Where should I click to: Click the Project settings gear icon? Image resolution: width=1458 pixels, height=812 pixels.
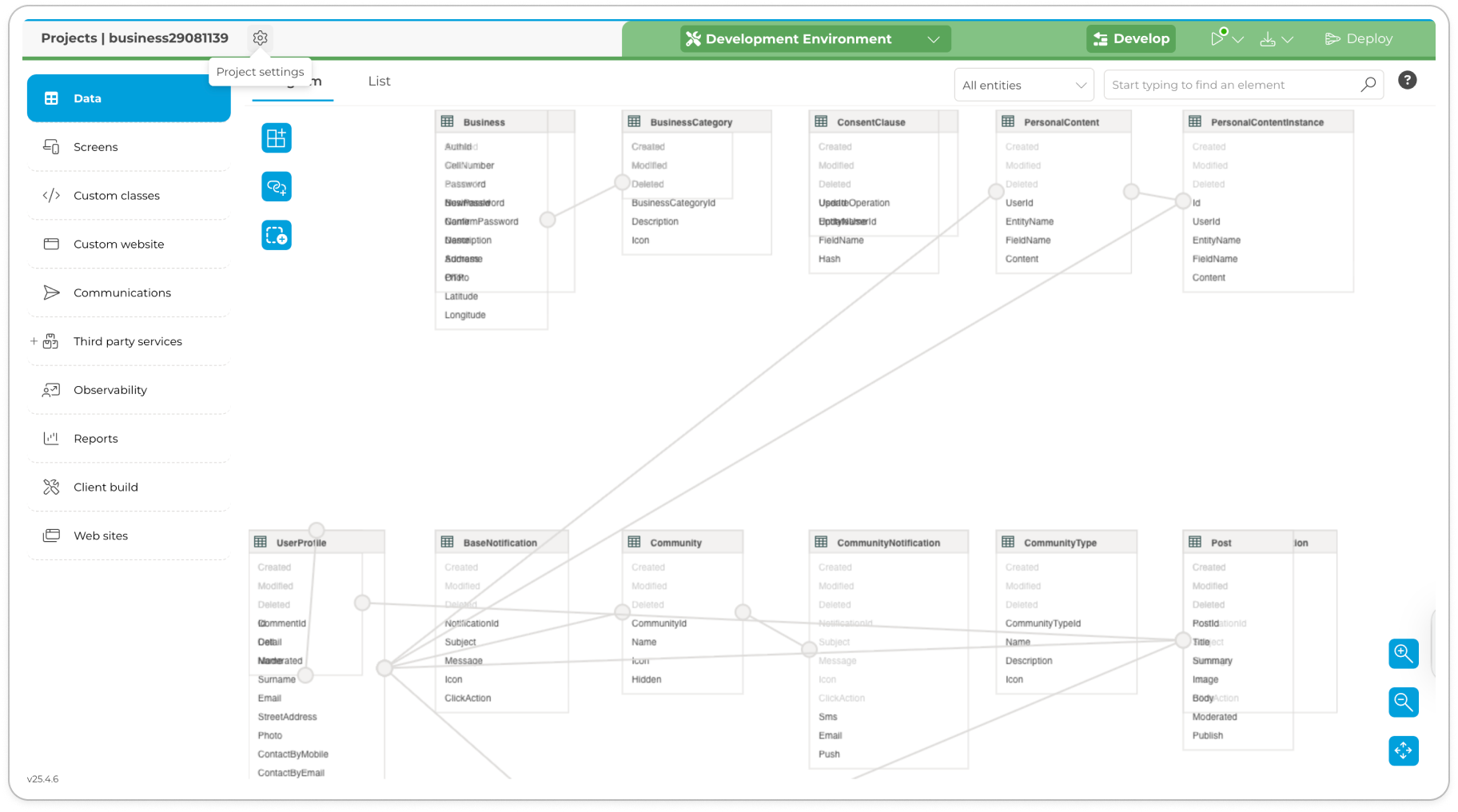[x=260, y=38]
